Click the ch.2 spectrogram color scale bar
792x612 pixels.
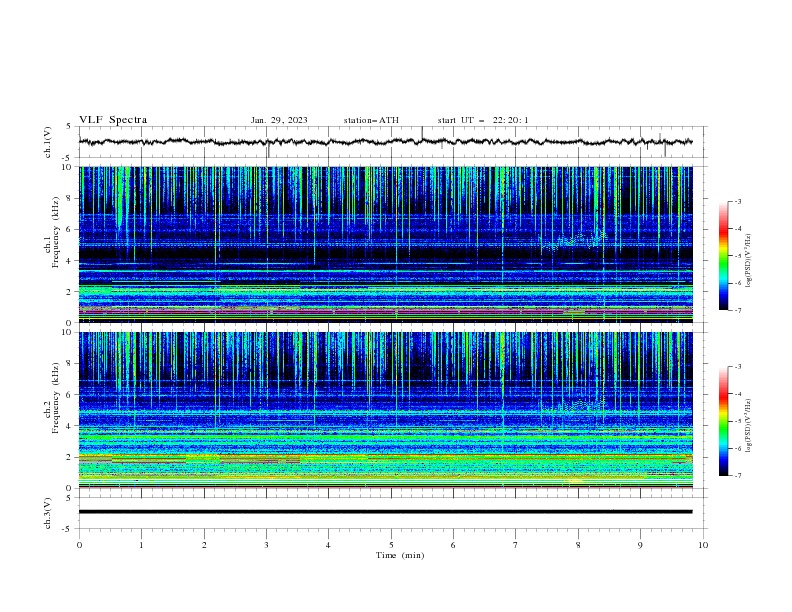(723, 421)
